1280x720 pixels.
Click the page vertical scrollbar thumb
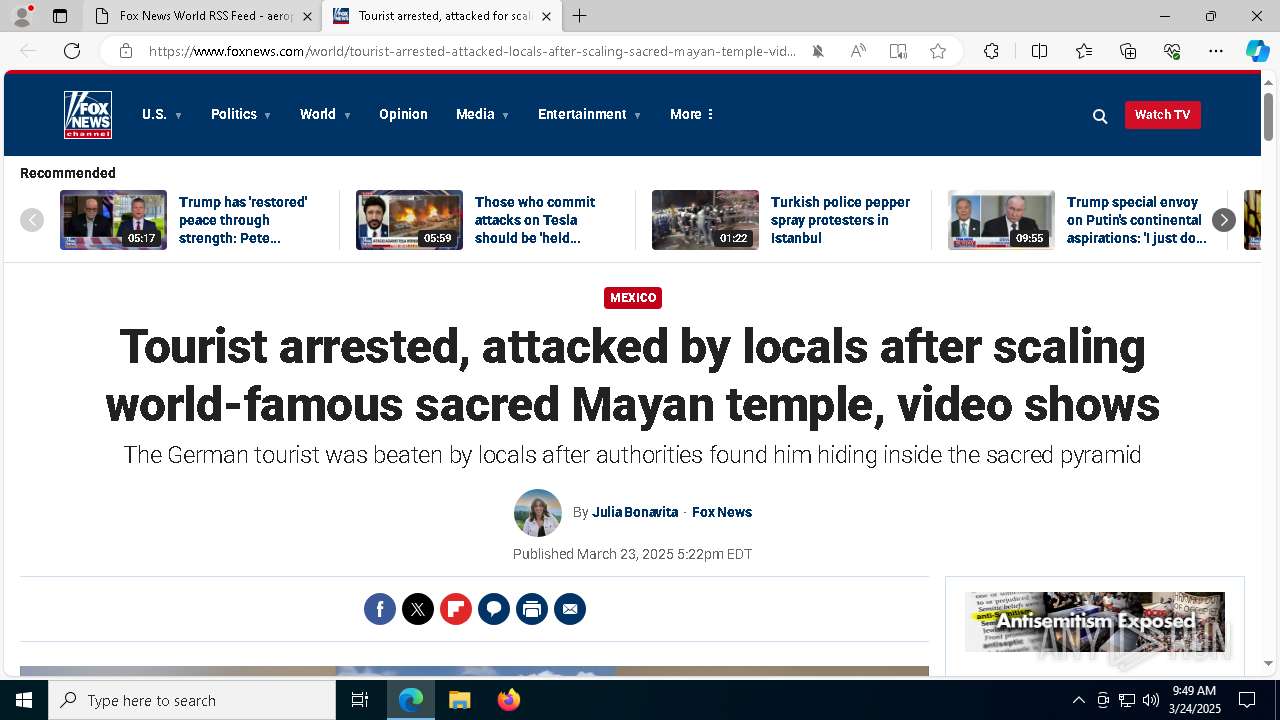[x=1269, y=117]
